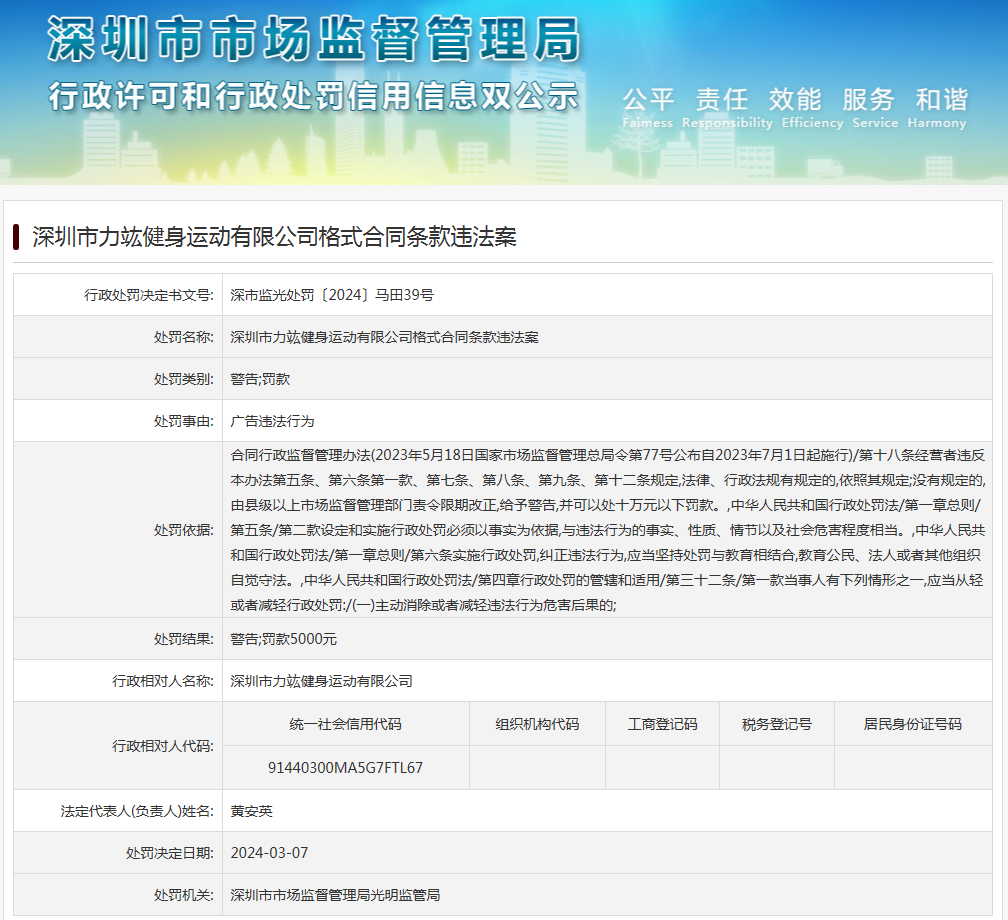Click the 统一社会信用代码 column header
This screenshot has height=920, width=1008.
pos(346,724)
